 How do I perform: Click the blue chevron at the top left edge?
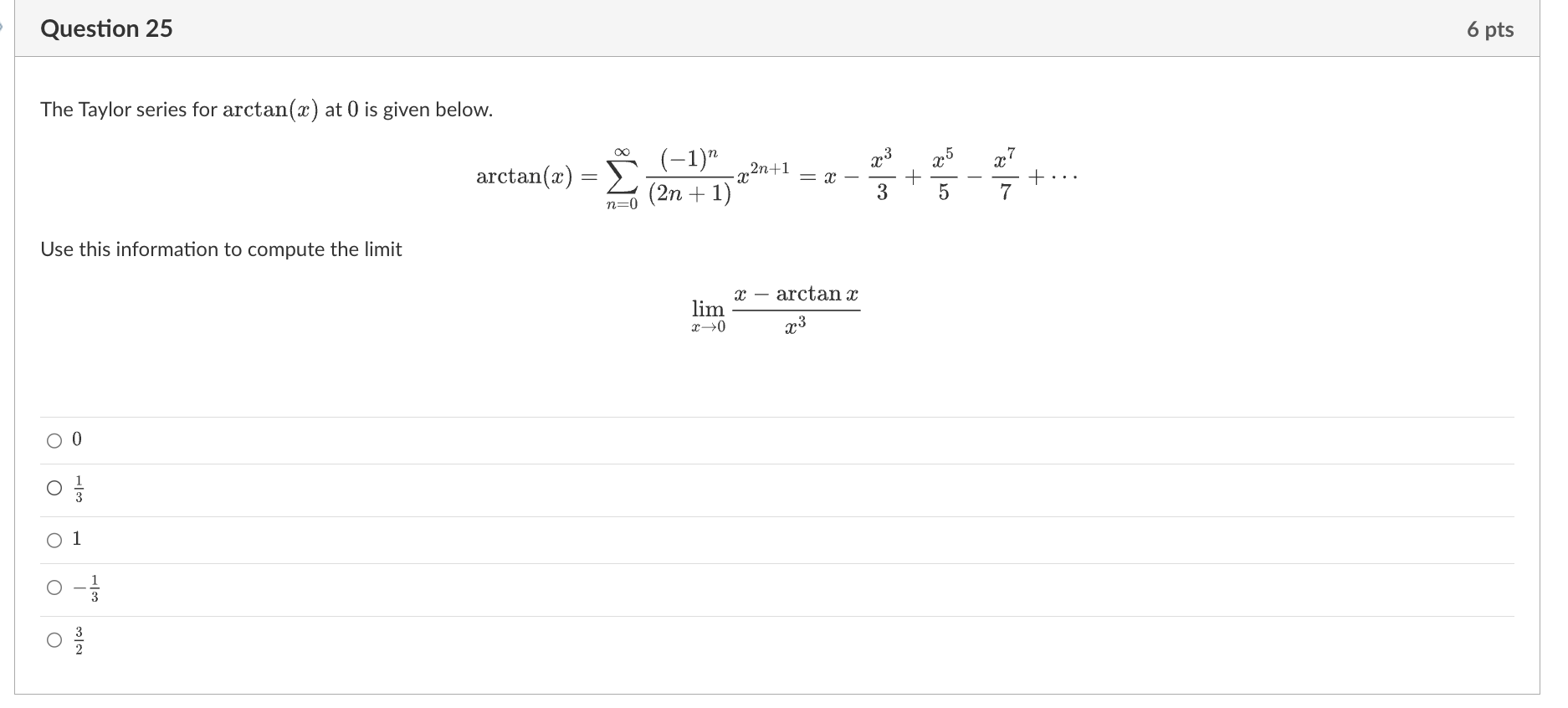click(3, 25)
